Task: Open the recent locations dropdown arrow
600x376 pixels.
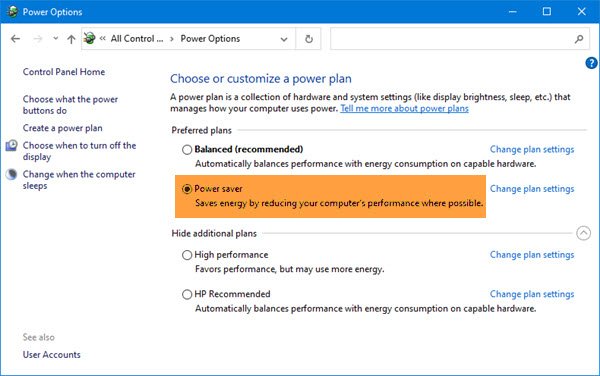Action: [x=56, y=38]
